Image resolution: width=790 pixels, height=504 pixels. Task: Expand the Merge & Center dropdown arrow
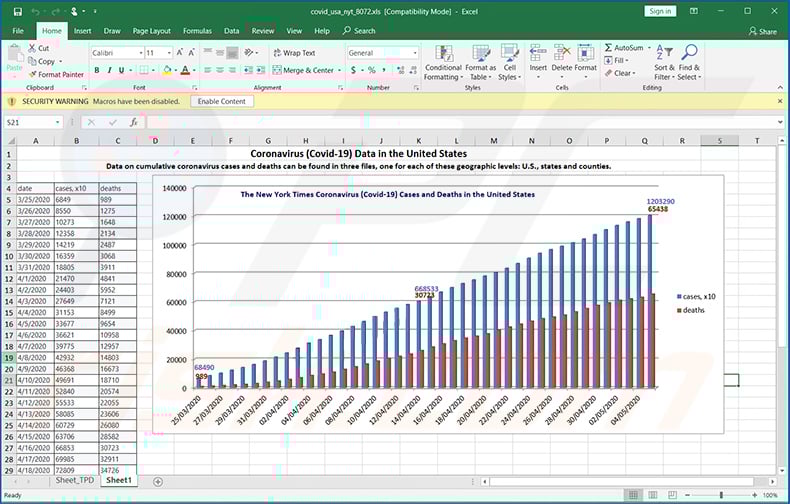point(340,70)
